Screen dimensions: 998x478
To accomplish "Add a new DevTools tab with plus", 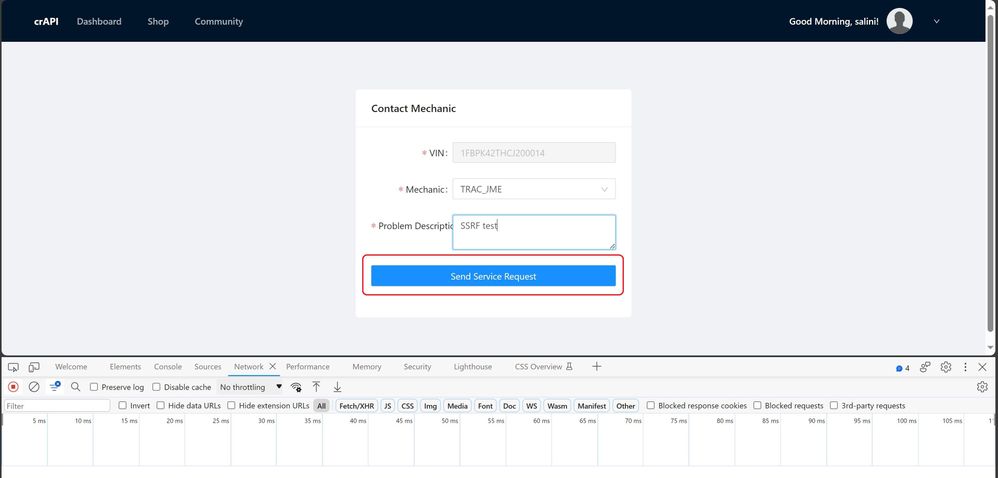I will [x=596, y=367].
